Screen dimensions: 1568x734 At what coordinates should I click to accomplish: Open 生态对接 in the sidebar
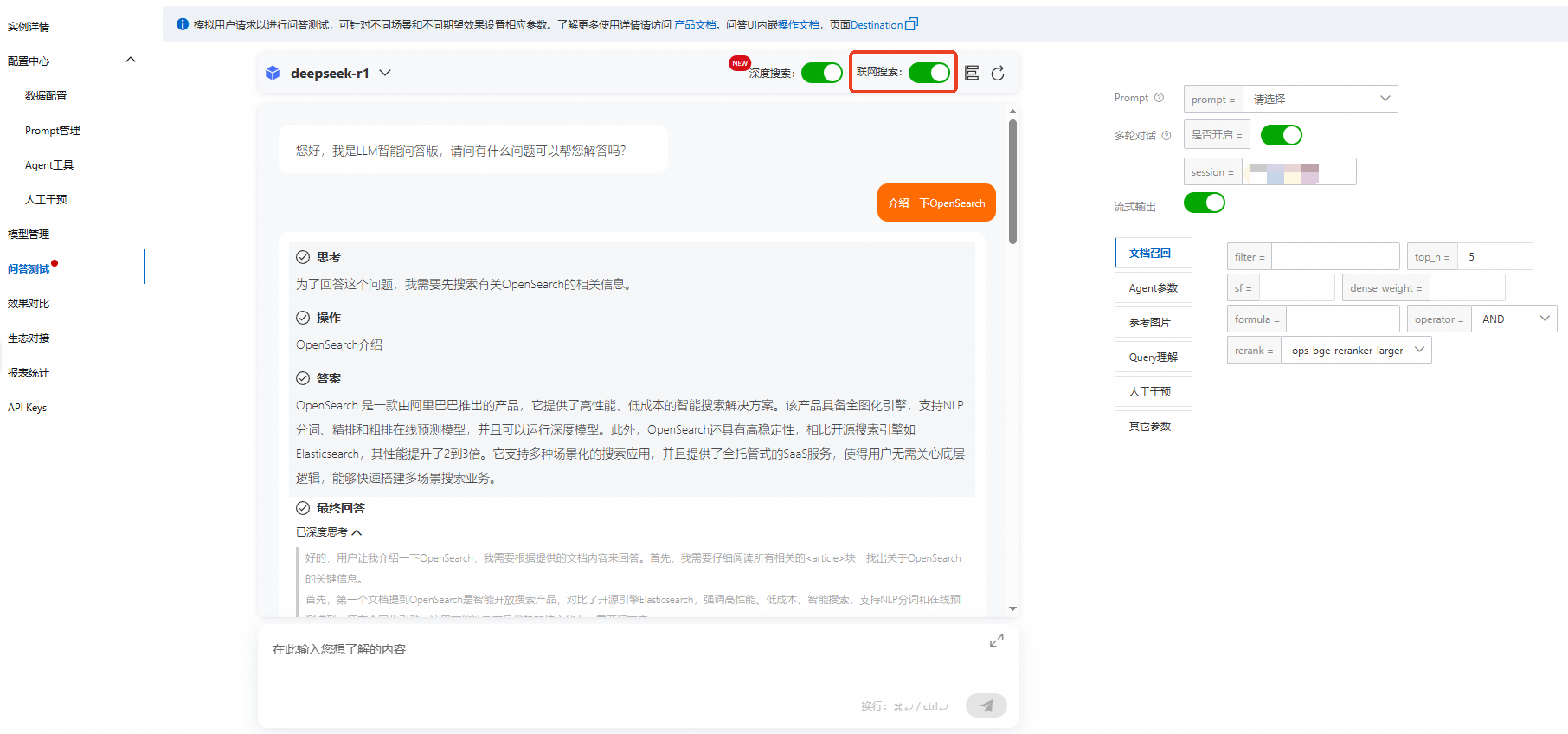(29, 338)
